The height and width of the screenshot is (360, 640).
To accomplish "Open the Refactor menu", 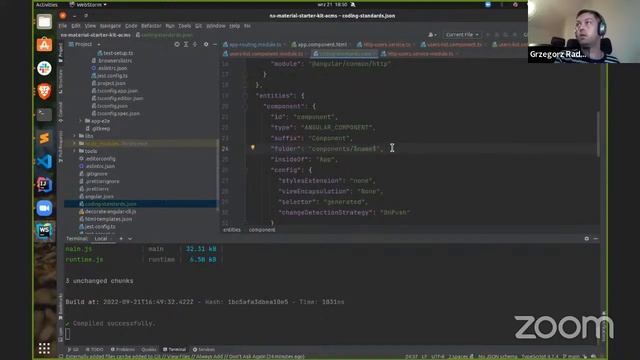I will pyautogui.click(x=151, y=26).
